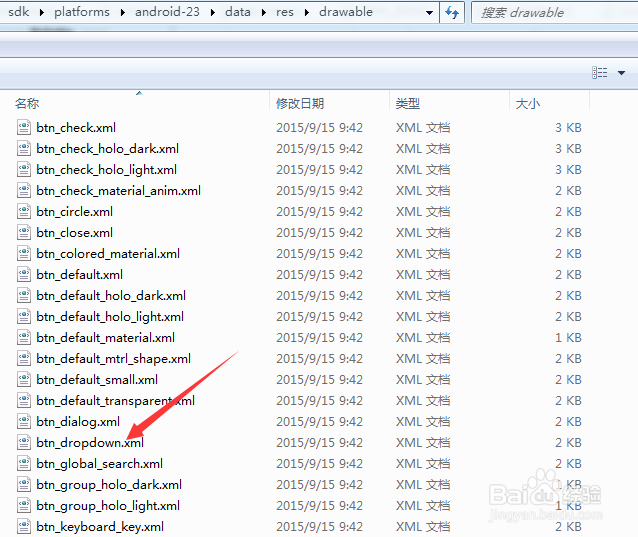The width and height of the screenshot is (638, 537).
Task: Click the btn_default_material.xml file icon
Action: [x=24, y=338]
